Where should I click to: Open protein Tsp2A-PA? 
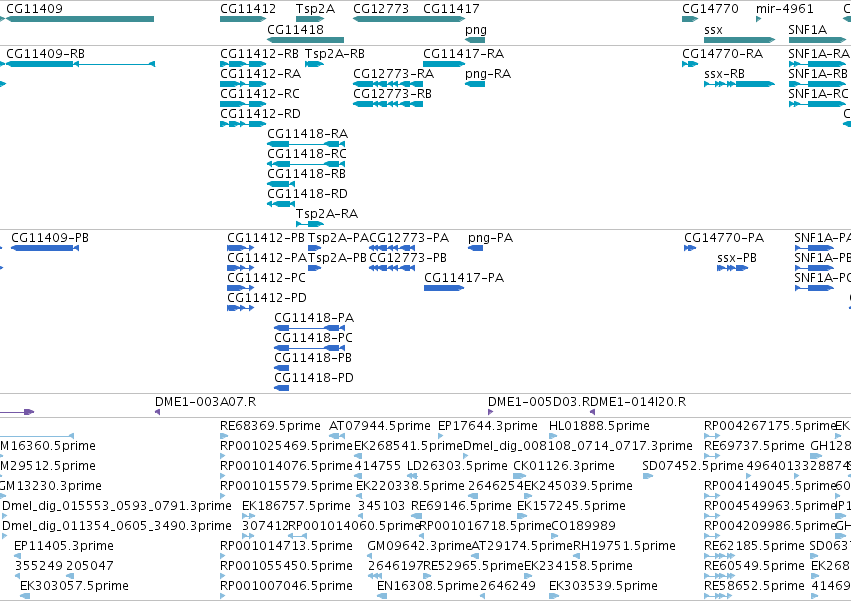338,238
